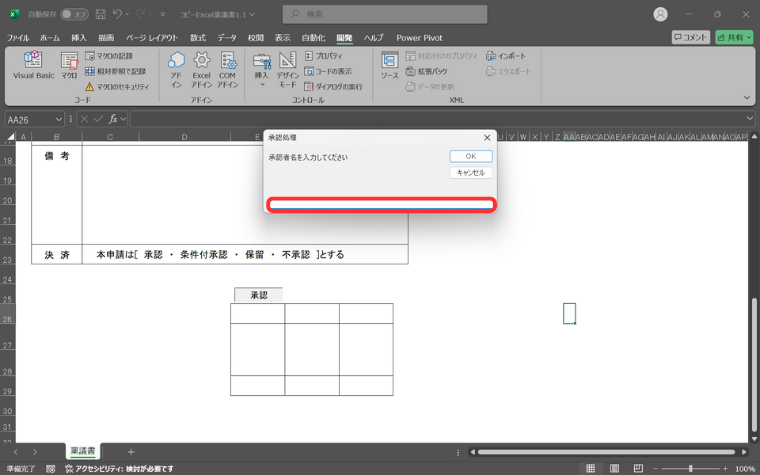The width and height of the screenshot is (760, 475).
Task: Click the マクロ (Macros) icon
Action: (69, 66)
